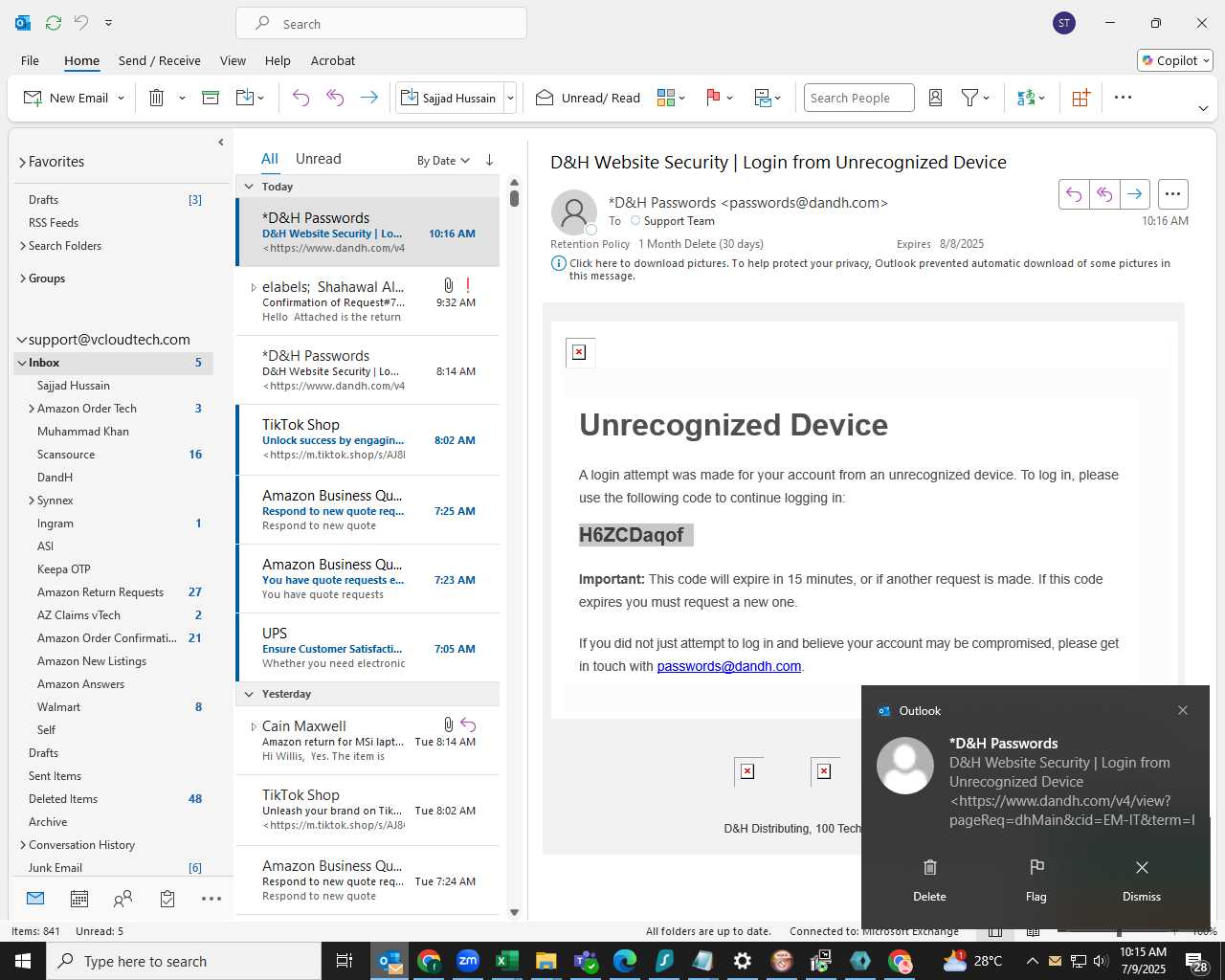
Task: Collapse the Today group header
Action: pyautogui.click(x=249, y=187)
